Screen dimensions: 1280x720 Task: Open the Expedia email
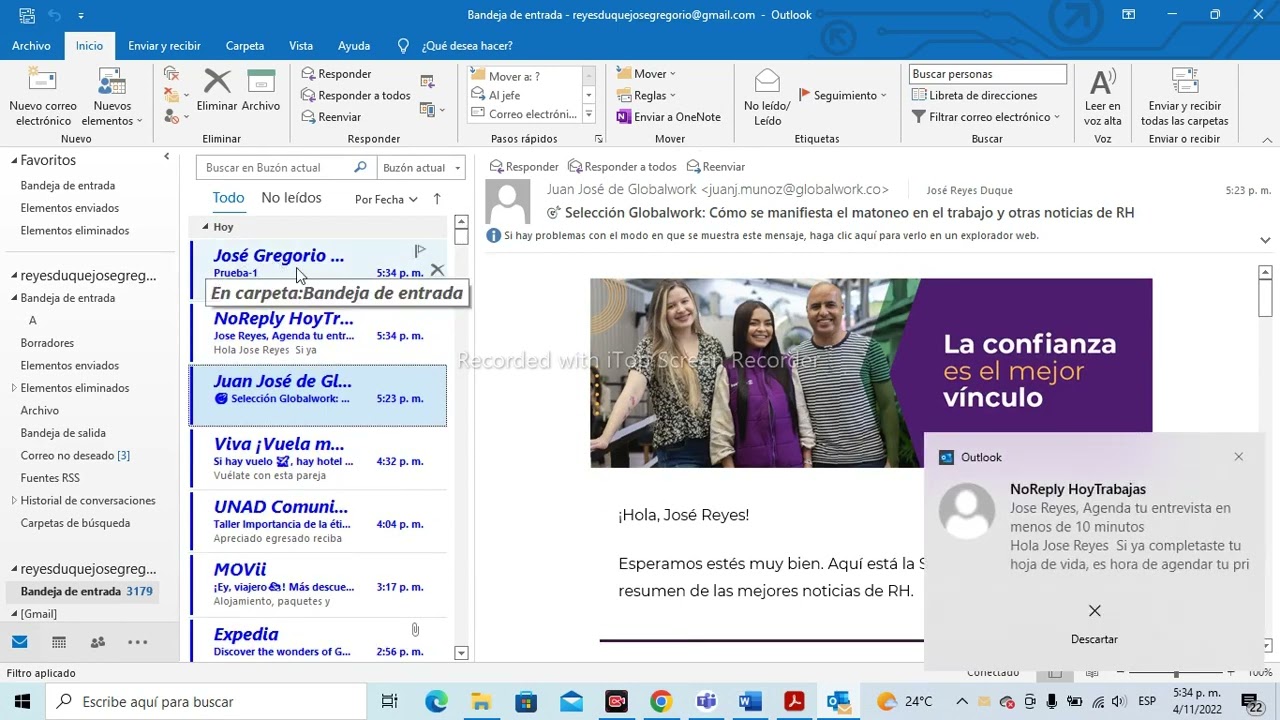coord(318,641)
